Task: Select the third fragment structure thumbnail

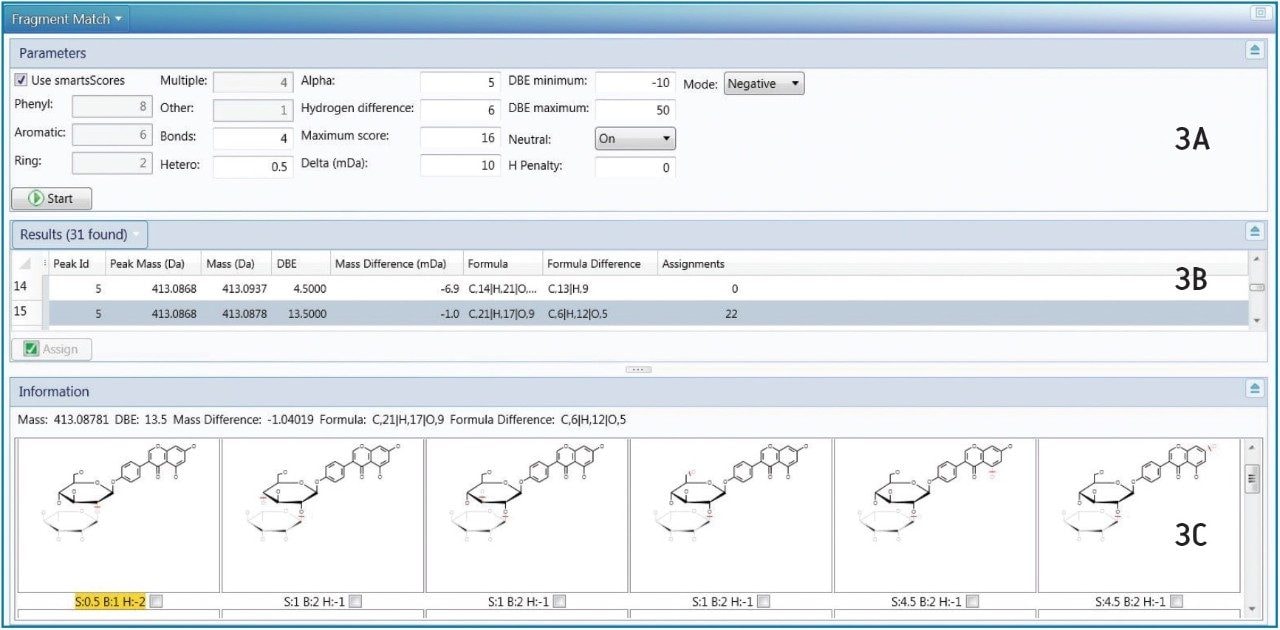Action: [527, 515]
